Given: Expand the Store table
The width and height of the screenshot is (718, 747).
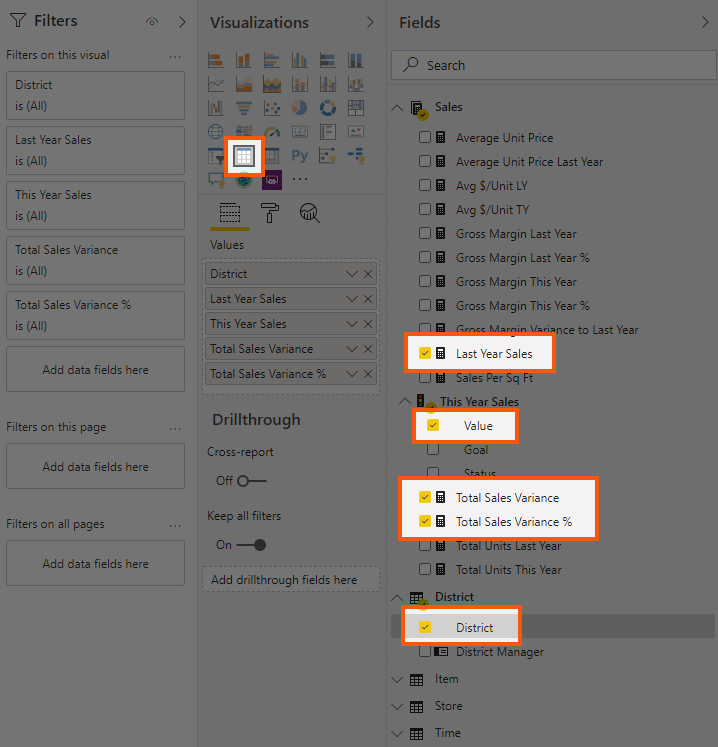Looking at the screenshot, I should point(397,707).
